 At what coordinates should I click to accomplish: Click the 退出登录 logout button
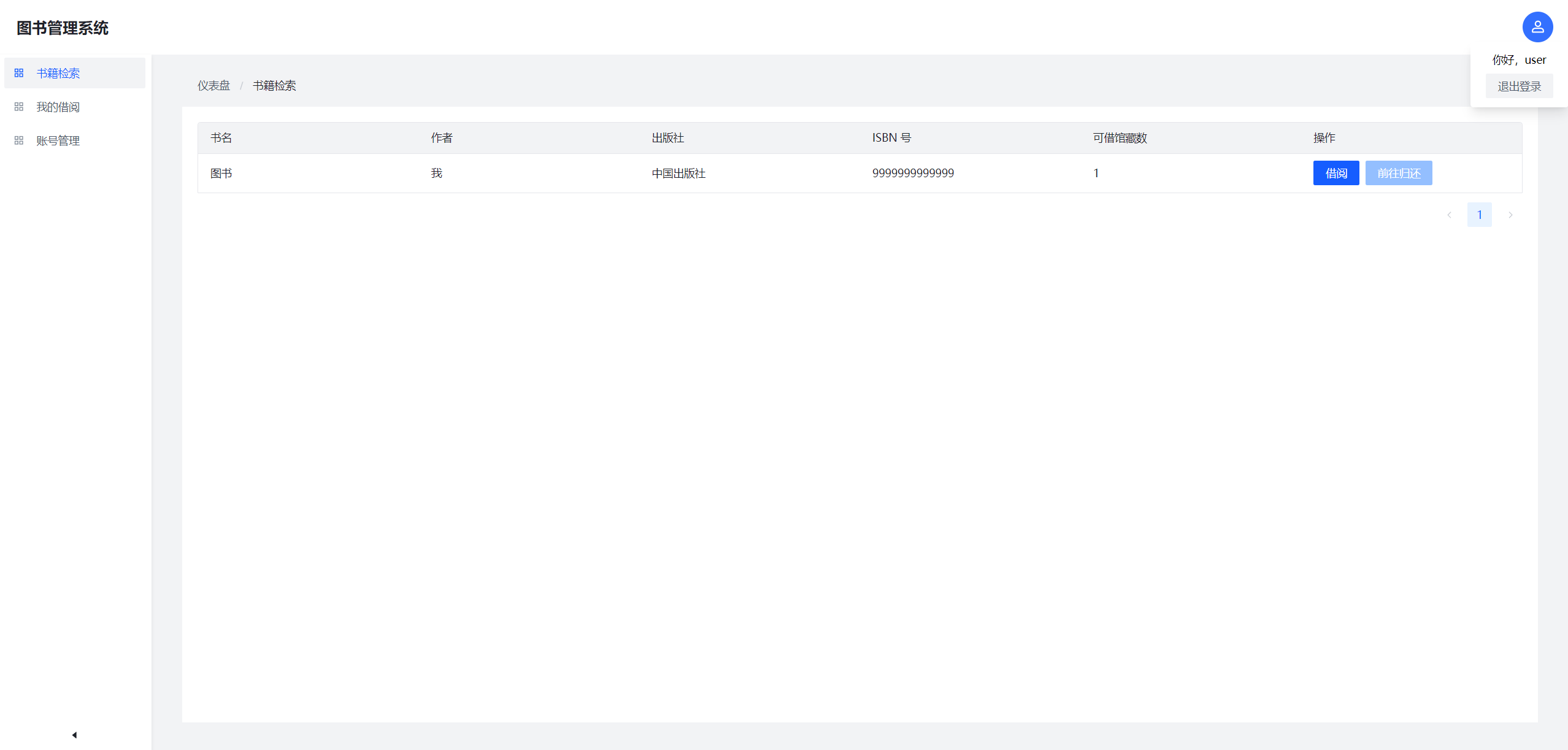tap(1519, 86)
